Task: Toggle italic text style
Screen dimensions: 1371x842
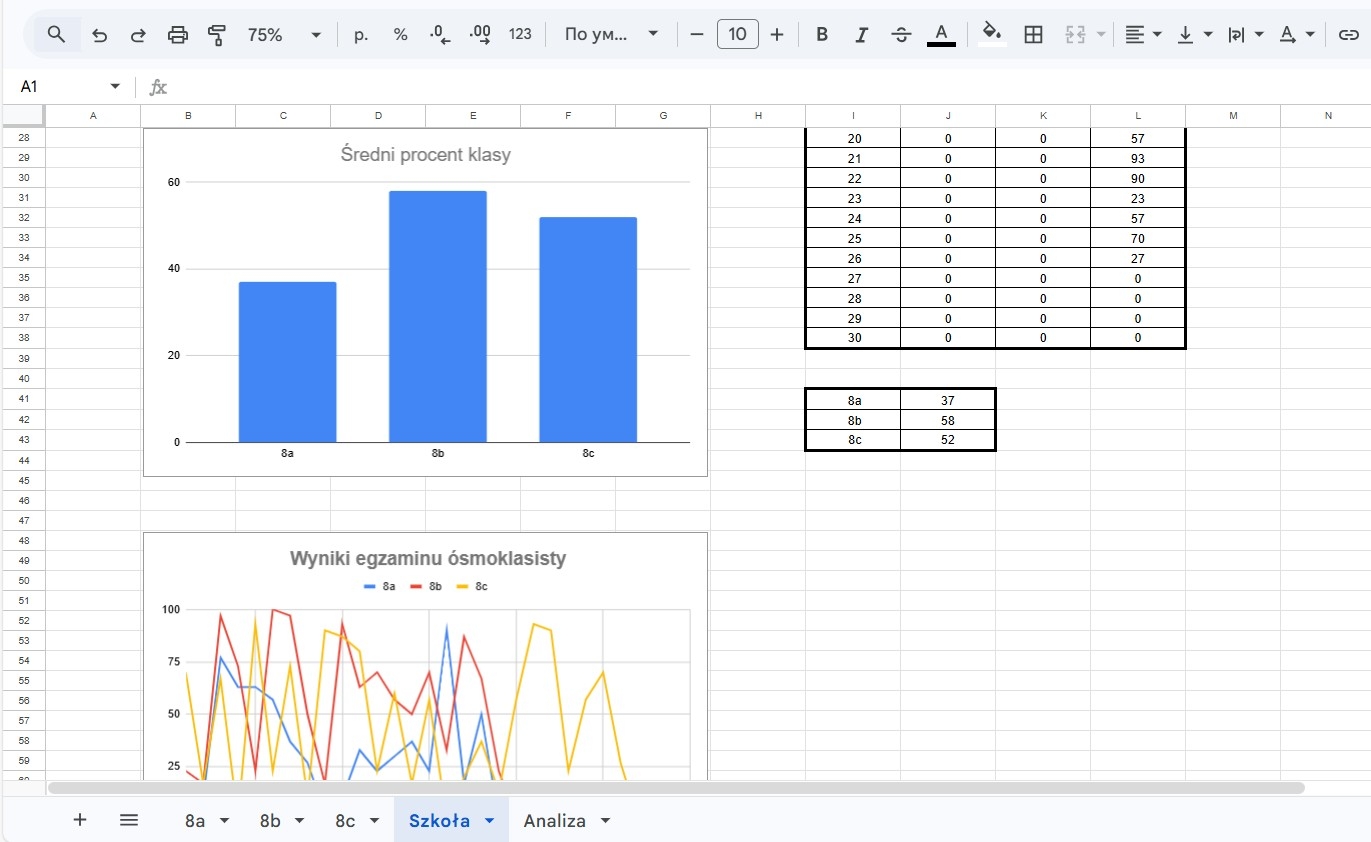Action: pos(861,35)
